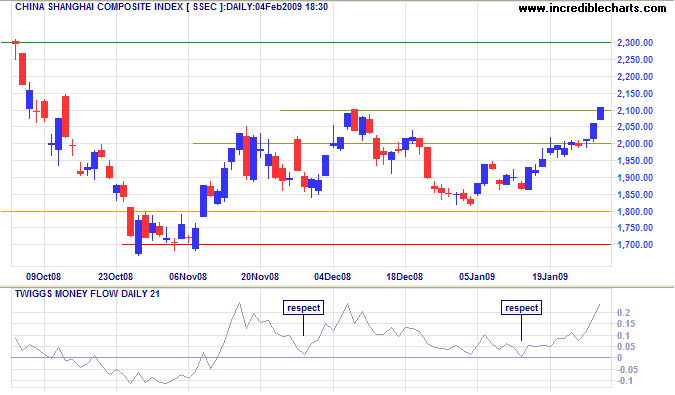Viewport: 675px width, 395px height.
Task: Click the -0.1 money flow axis label
Action: pyautogui.click(x=625, y=381)
